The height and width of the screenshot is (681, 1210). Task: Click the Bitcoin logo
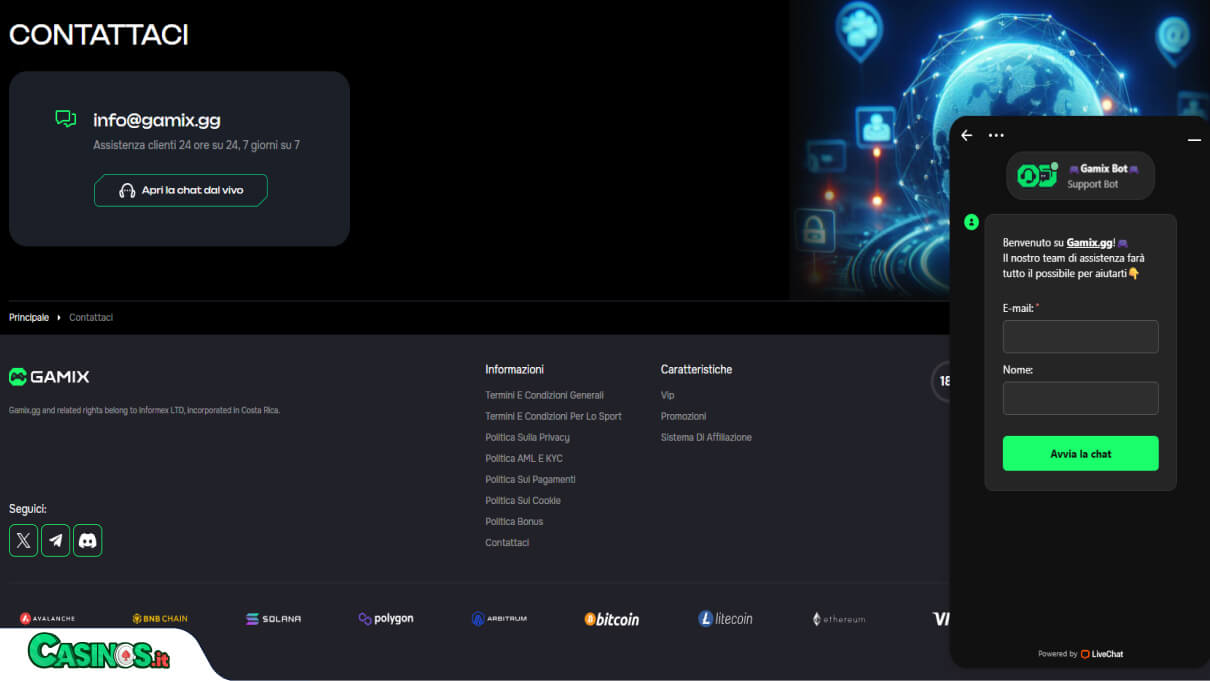612,619
